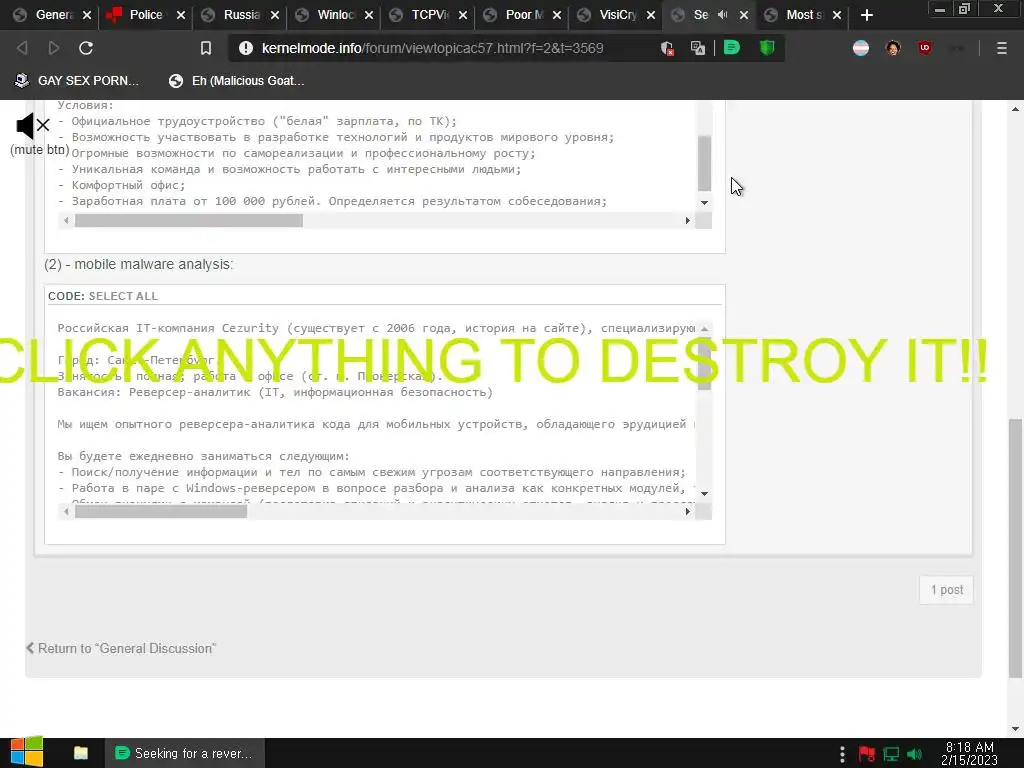
Task: Click the right arrow of second code box horizontal scrollbar
Action: (688, 512)
